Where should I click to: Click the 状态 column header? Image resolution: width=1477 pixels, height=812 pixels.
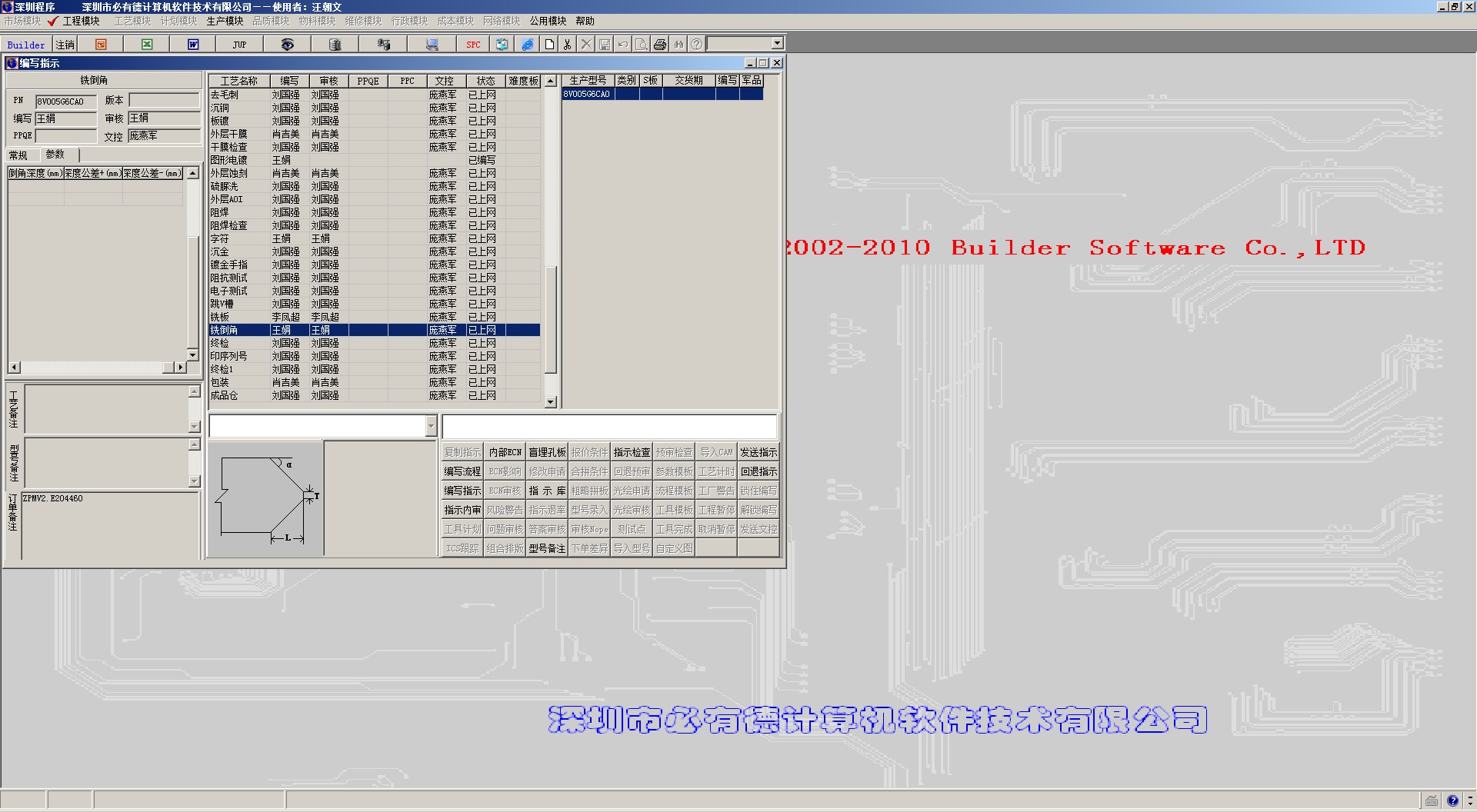(x=485, y=81)
